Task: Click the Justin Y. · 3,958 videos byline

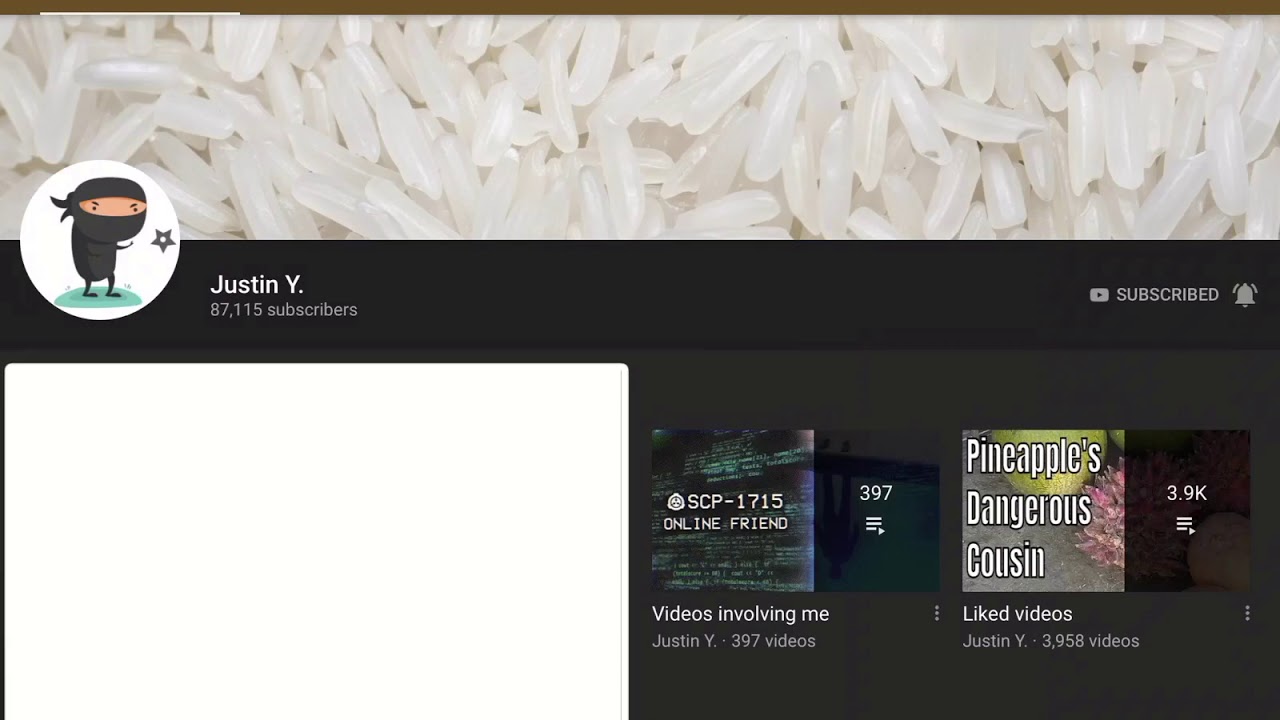Action: coord(1050,641)
